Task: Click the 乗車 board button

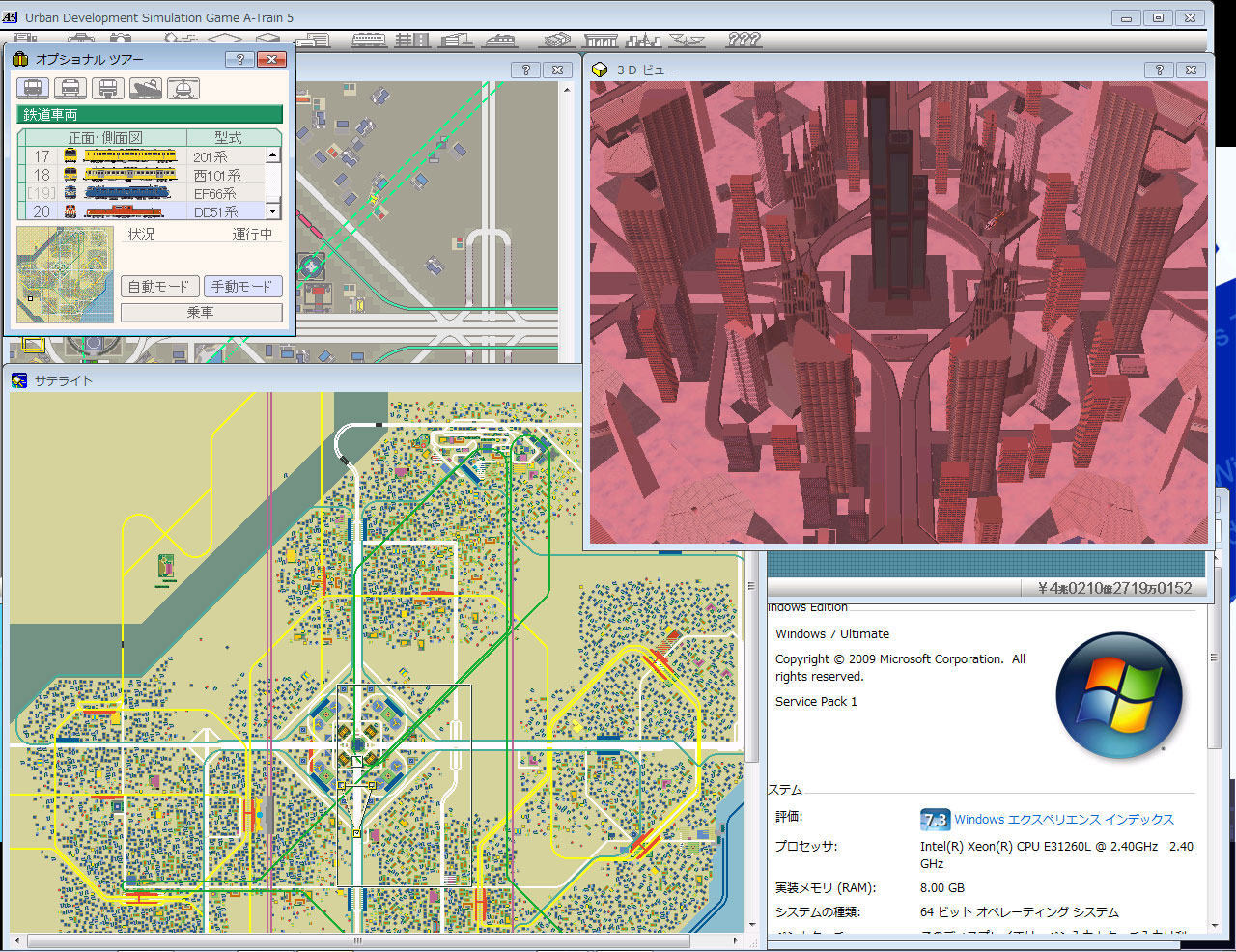Action: (x=201, y=313)
